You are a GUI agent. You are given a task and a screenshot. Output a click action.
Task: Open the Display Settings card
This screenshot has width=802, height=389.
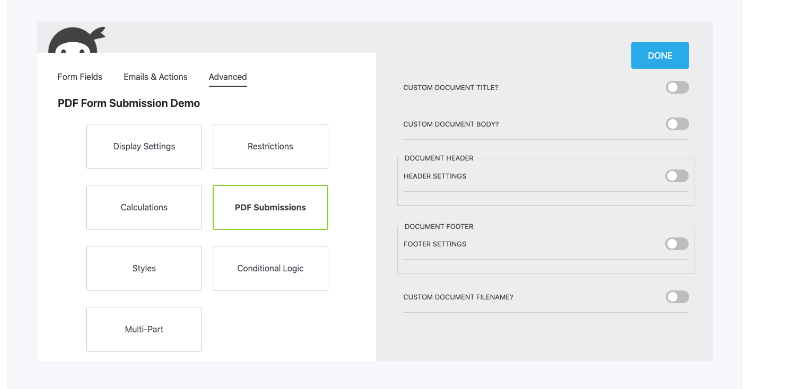(x=144, y=146)
